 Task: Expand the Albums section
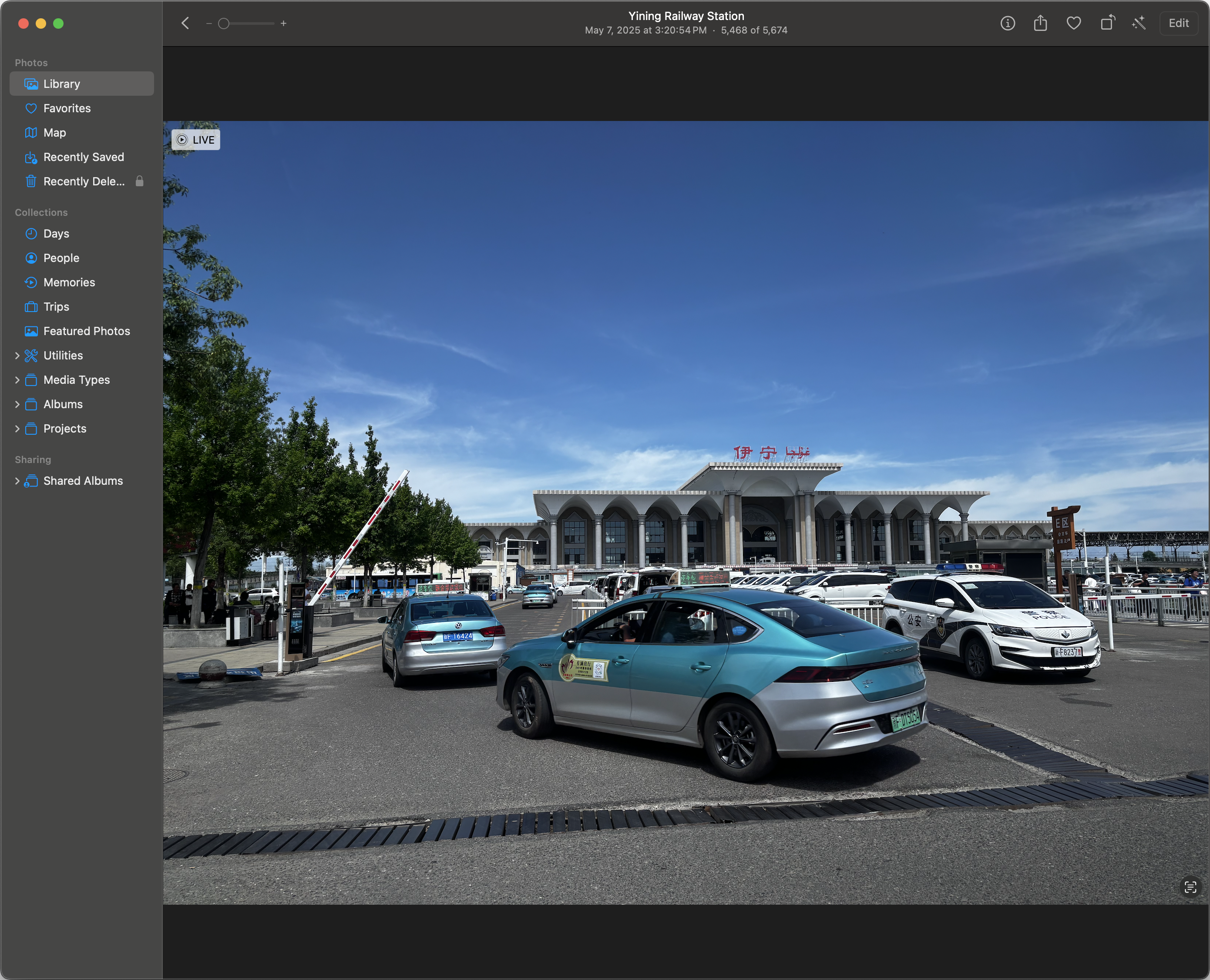click(x=17, y=404)
